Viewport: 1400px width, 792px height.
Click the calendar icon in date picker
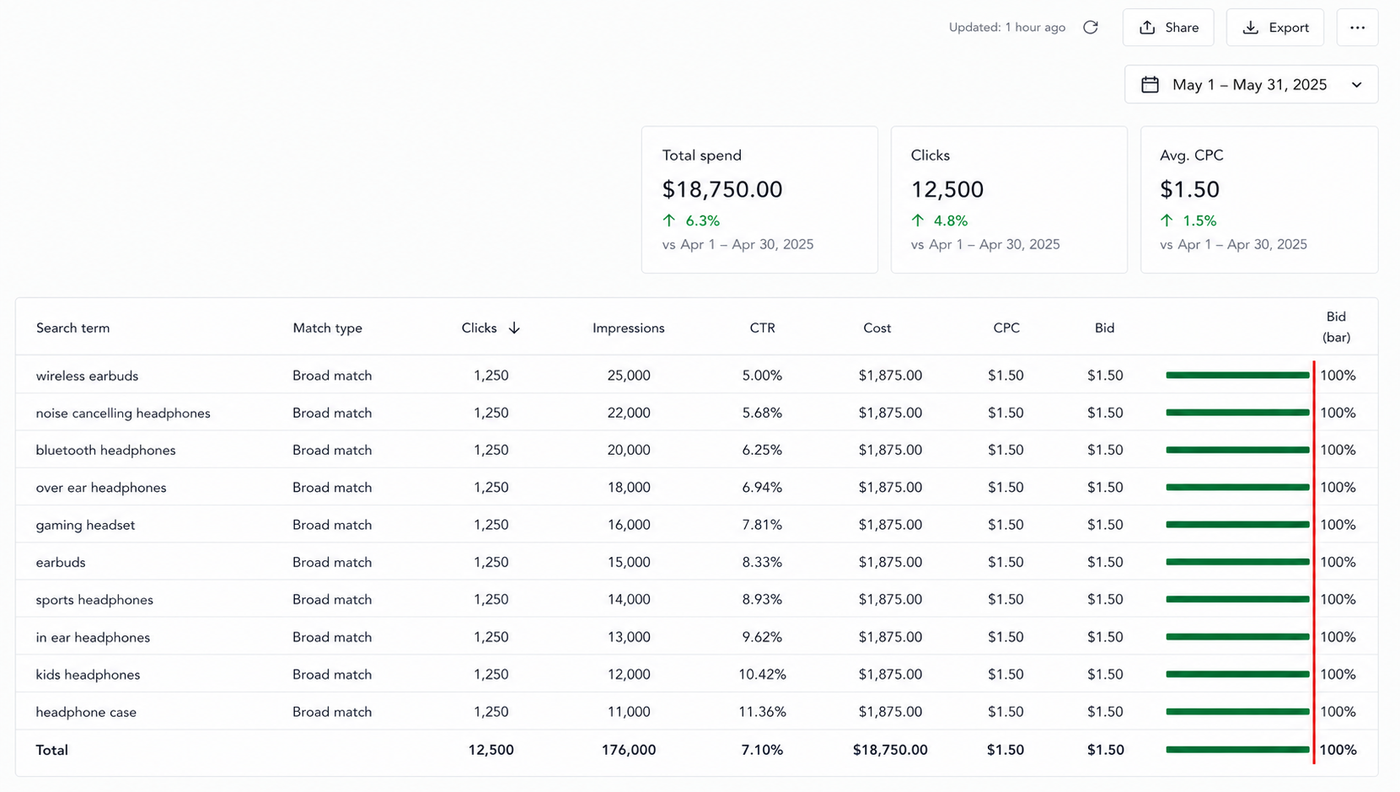pos(1150,85)
